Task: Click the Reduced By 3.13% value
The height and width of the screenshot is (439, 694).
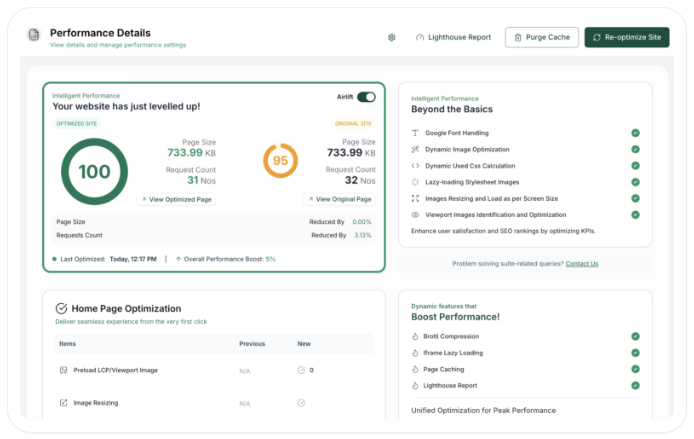Action: (362, 235)
